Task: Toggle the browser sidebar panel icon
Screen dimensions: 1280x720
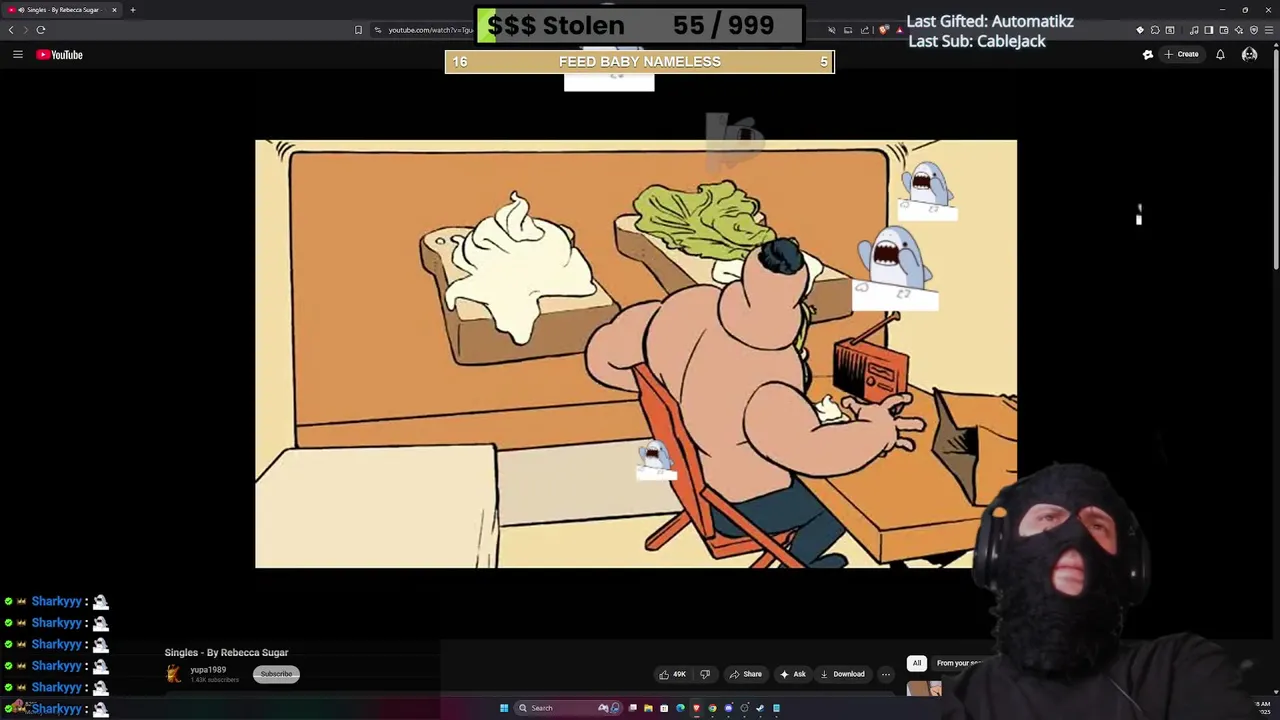Action: coord(1208,30)
